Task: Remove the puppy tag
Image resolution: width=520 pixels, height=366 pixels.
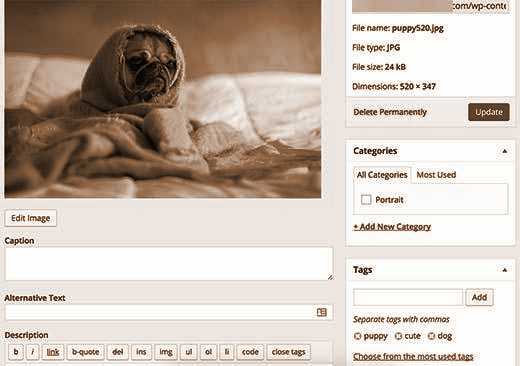Action: [357, 336]
